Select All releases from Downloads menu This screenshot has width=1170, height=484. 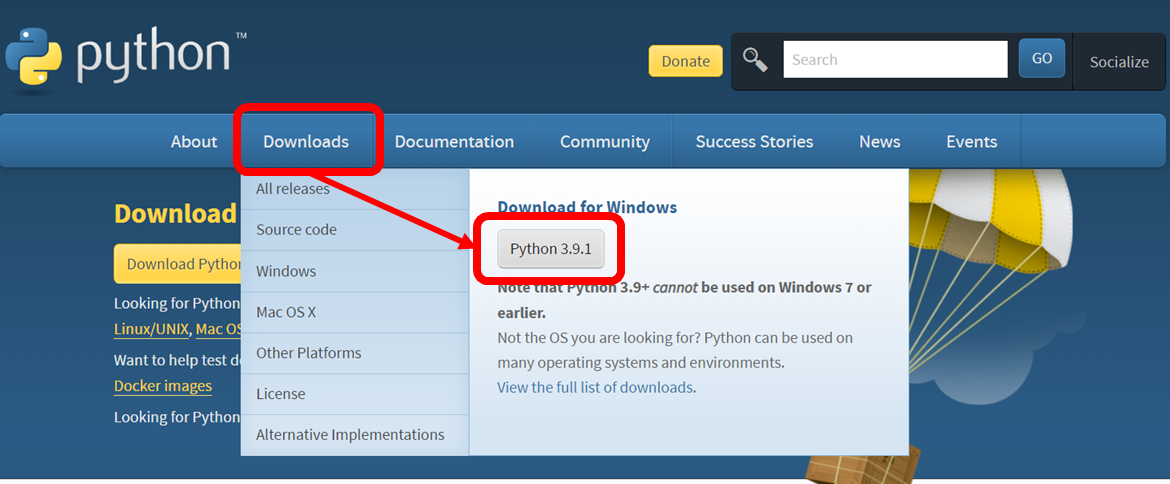(x=354, y=189)
